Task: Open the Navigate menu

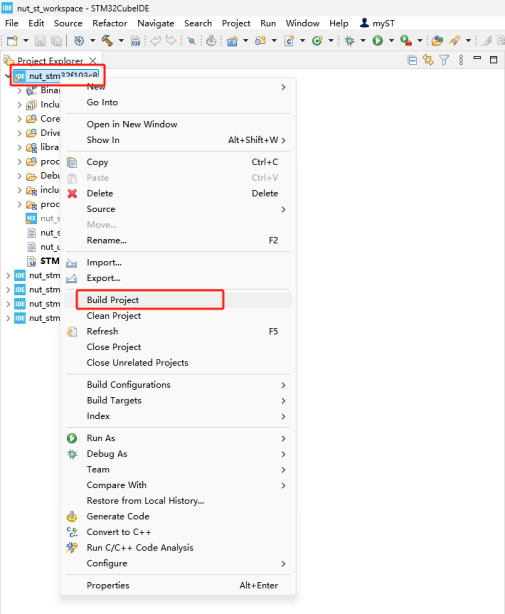Action: click(156, 23)
